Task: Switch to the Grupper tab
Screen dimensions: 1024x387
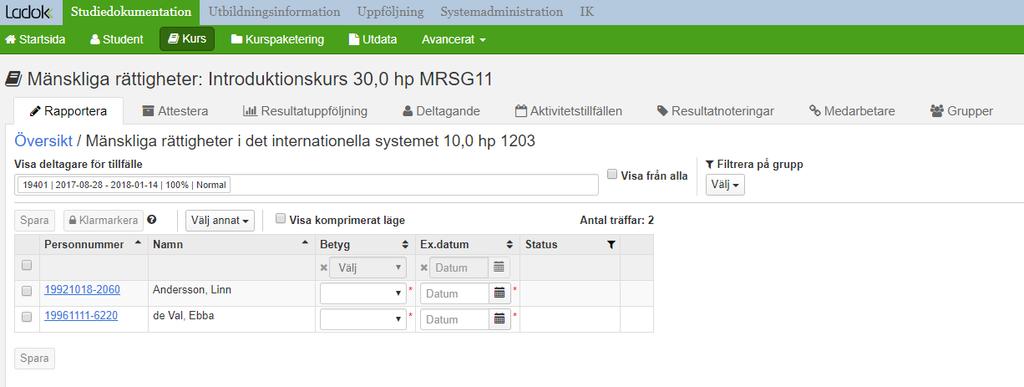Action: coord(961,111)
